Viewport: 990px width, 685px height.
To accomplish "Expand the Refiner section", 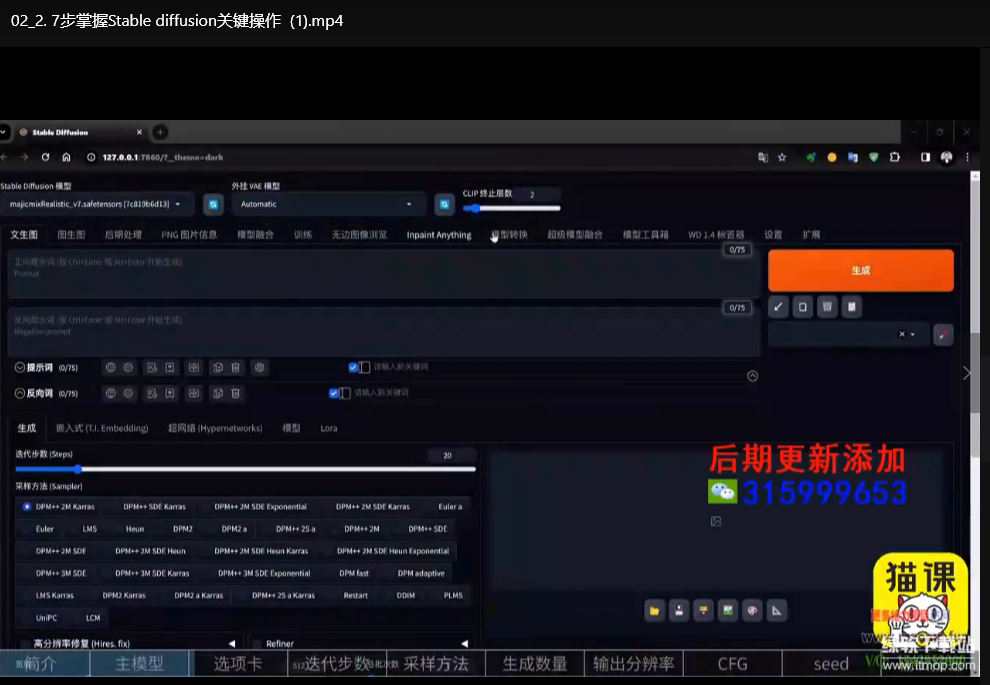I will [x=362, y=643].
